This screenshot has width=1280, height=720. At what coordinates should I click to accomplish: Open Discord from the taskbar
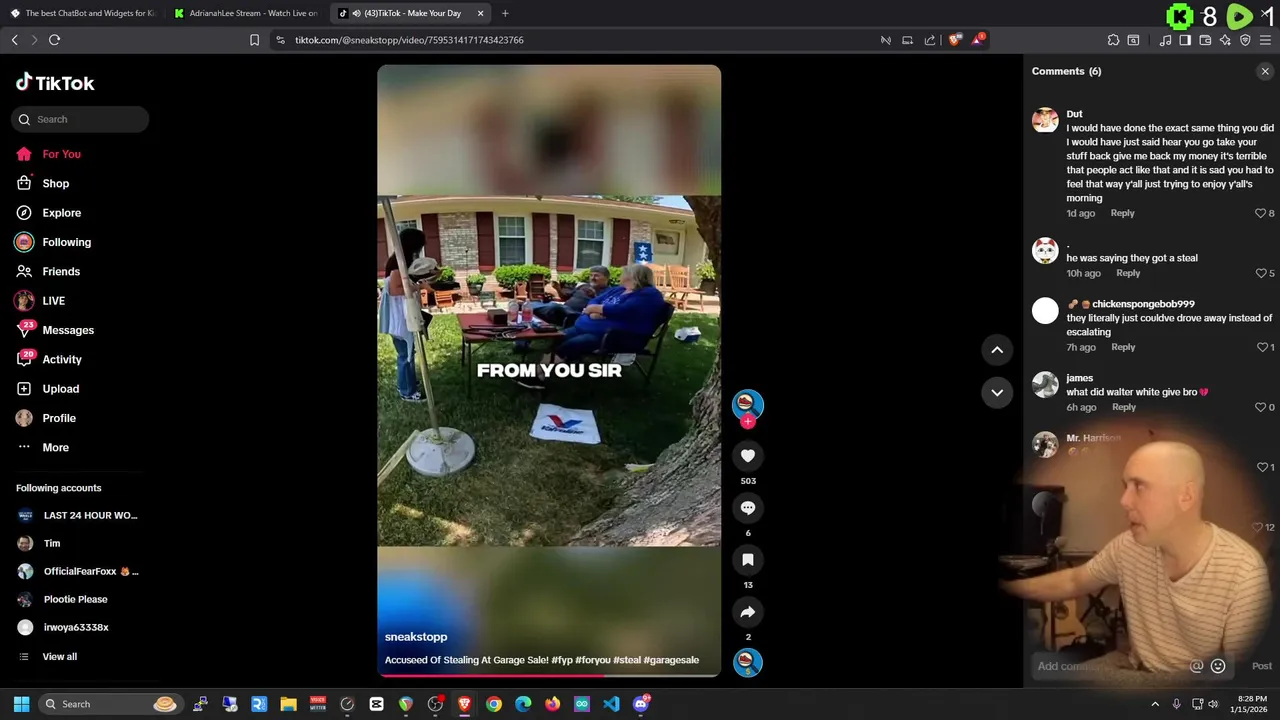click(641, 704)
